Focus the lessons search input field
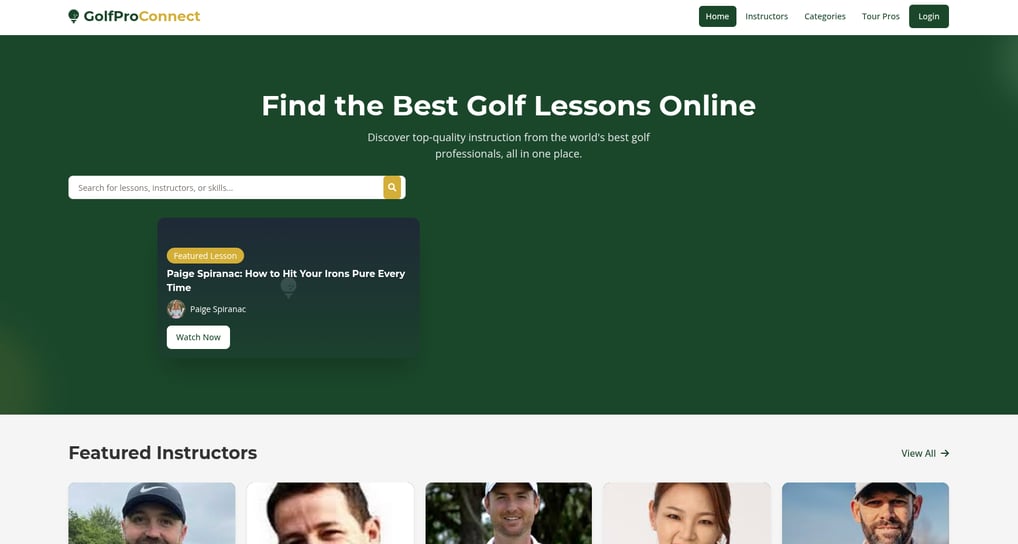Screen dimensions: 1018x544 [226, 188]
